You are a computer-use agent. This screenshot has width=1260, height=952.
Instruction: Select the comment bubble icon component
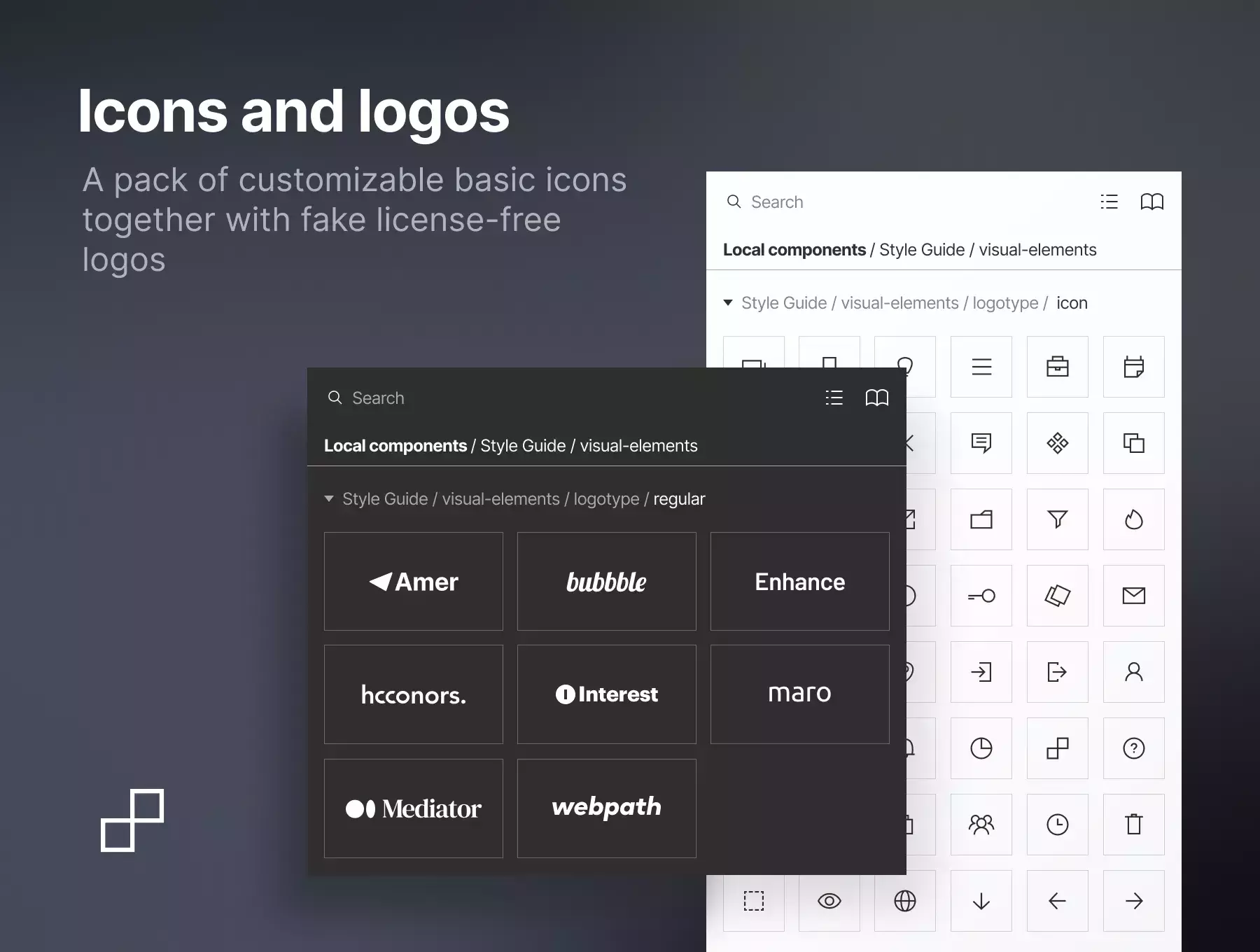981,443
